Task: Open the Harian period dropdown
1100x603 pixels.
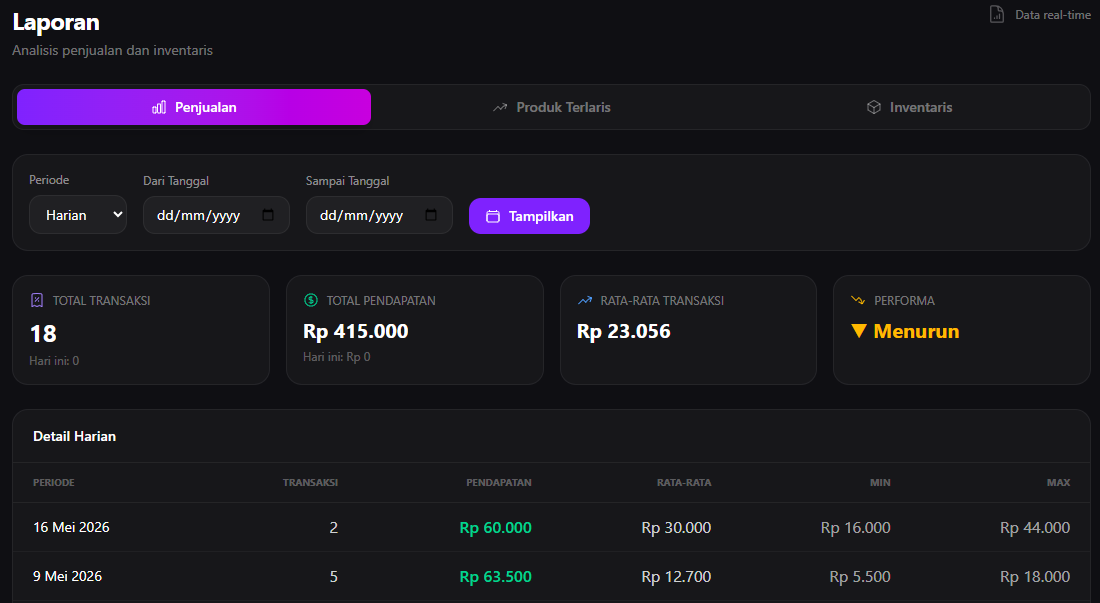Action: 78,215
